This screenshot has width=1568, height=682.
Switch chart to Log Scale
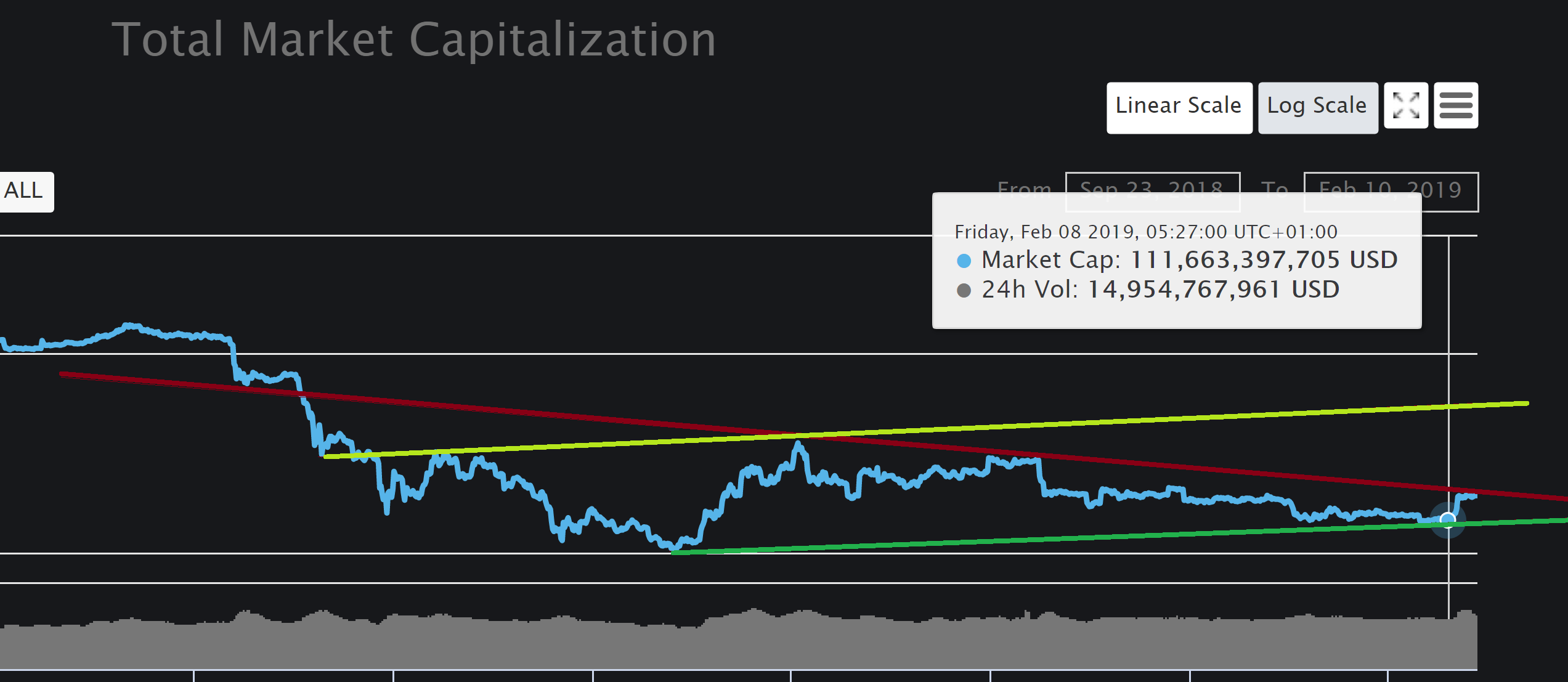[1317, 107]
